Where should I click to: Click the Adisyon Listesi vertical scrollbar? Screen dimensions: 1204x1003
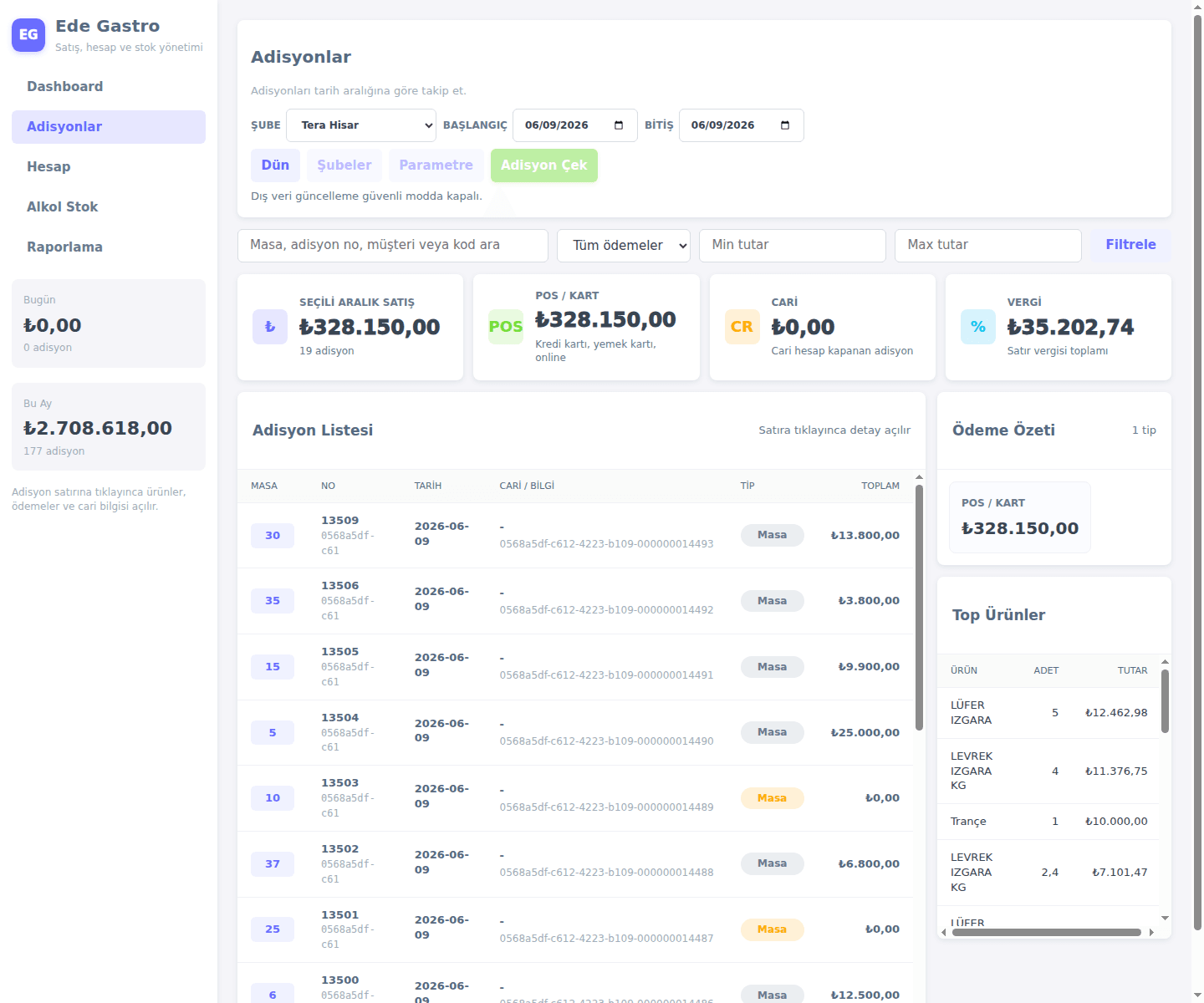pyautogui.click(x=919, y=608)
